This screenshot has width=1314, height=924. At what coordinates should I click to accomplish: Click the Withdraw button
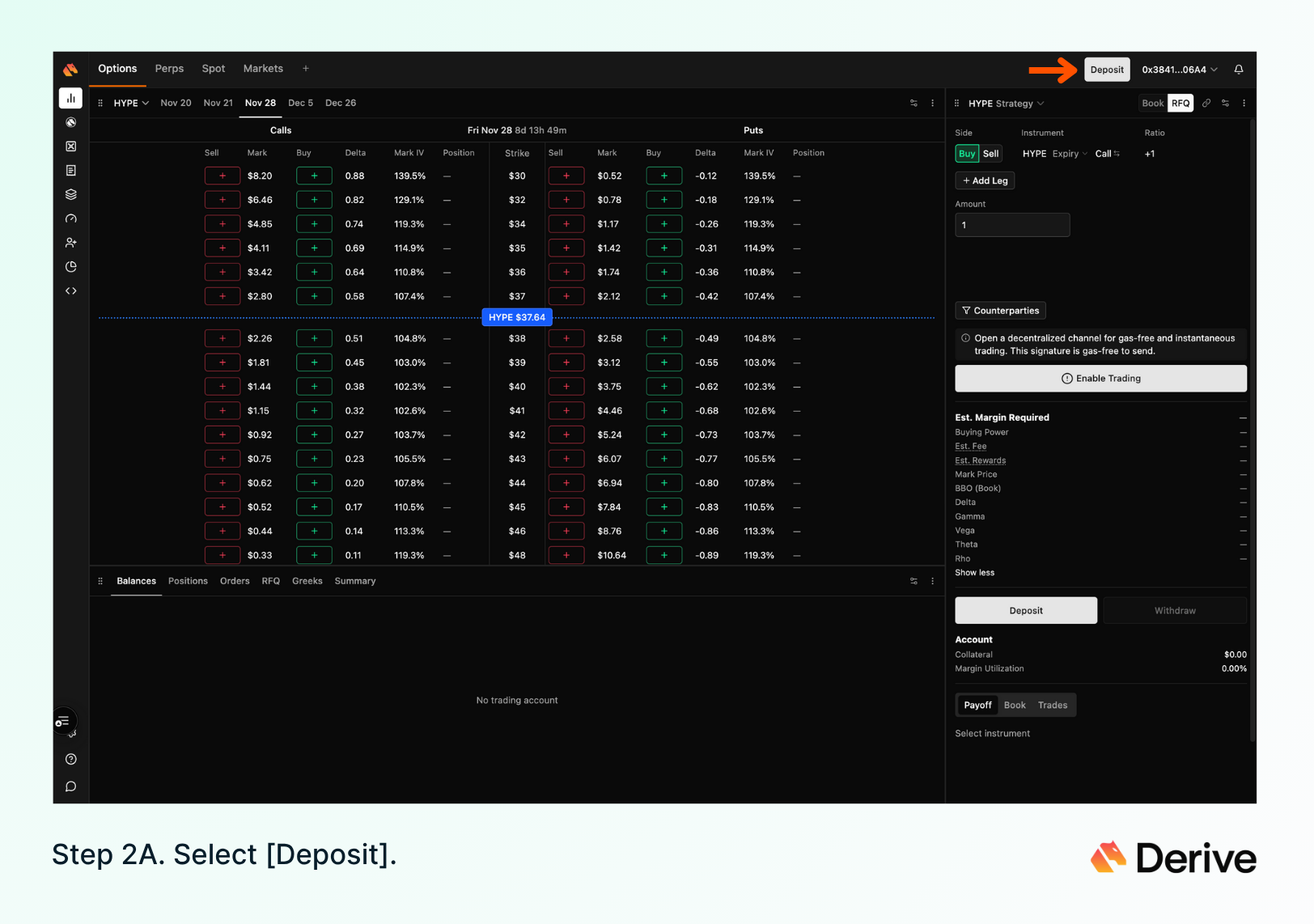pyautogui.click(x=1175, y=611)
